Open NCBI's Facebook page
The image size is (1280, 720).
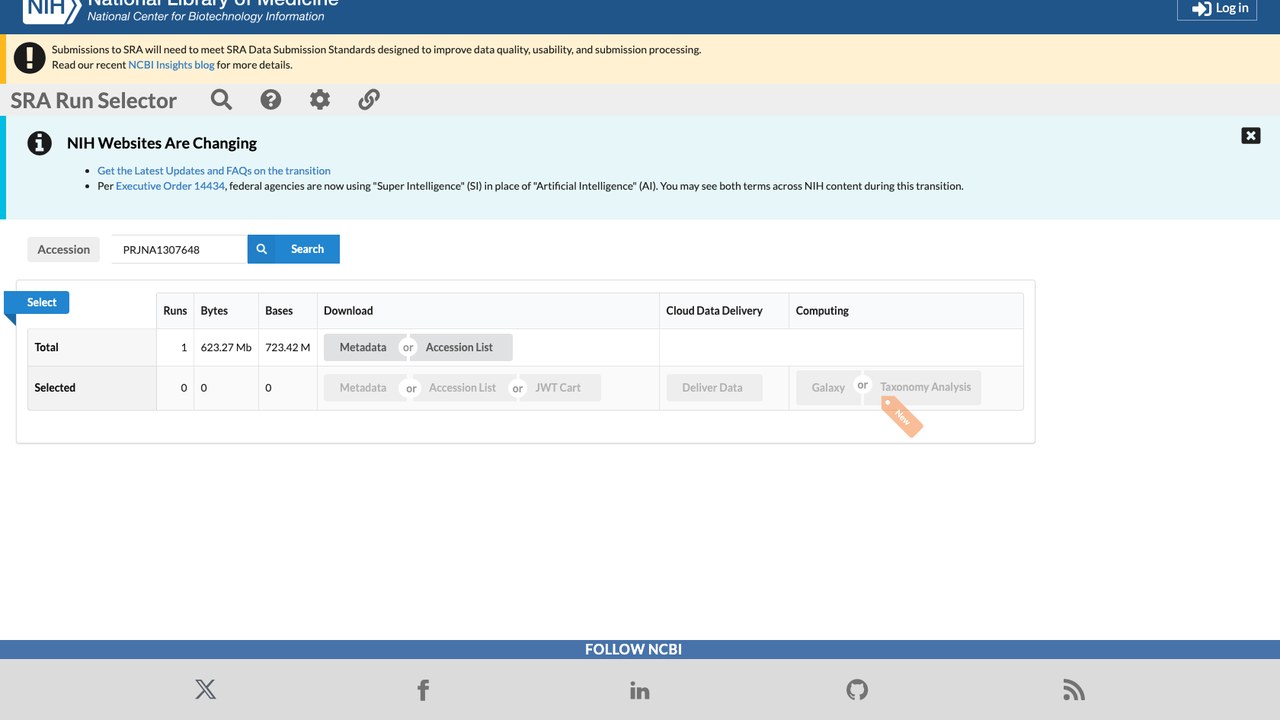423,689
